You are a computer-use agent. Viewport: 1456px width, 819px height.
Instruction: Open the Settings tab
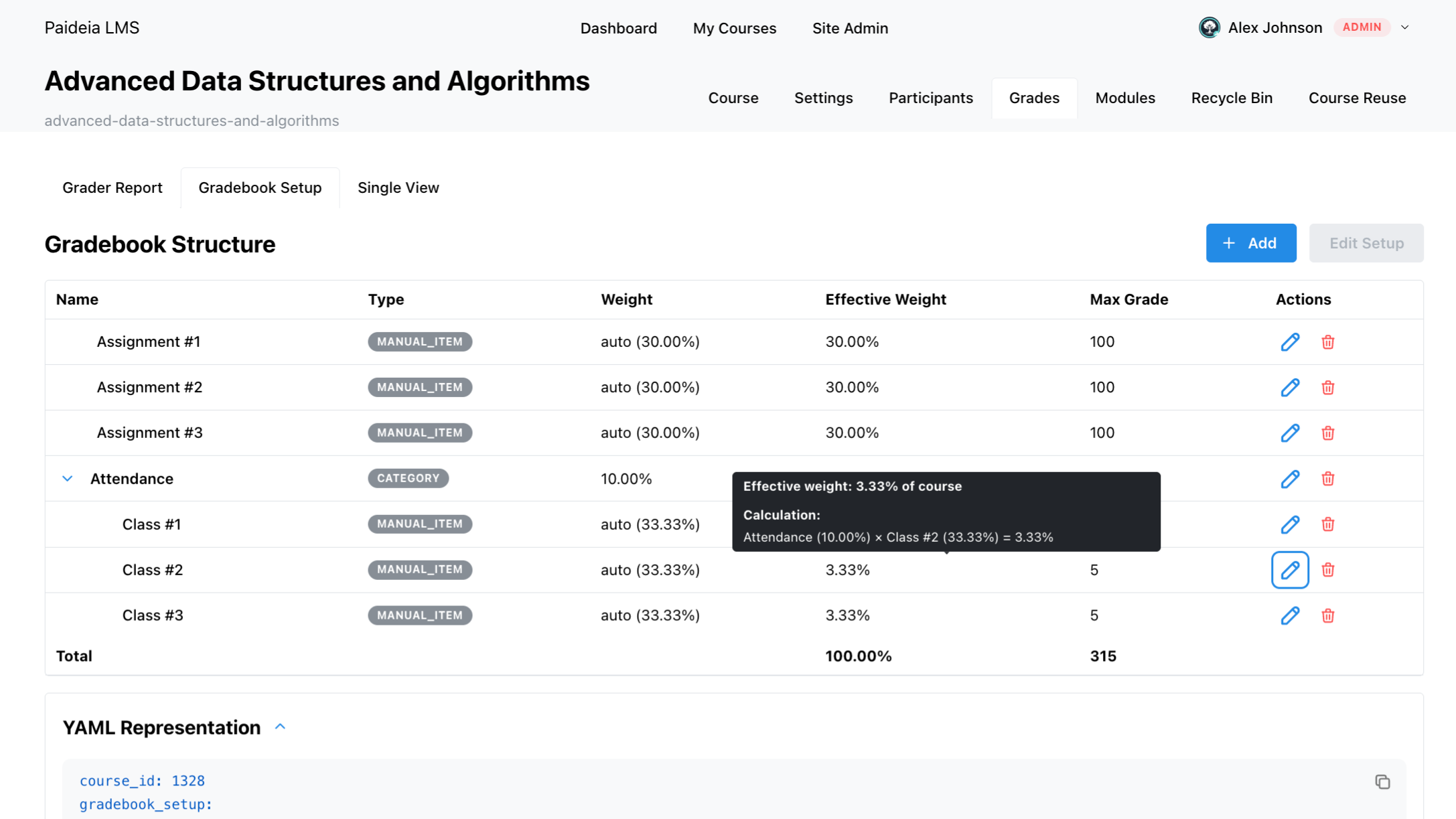point(823,98)
